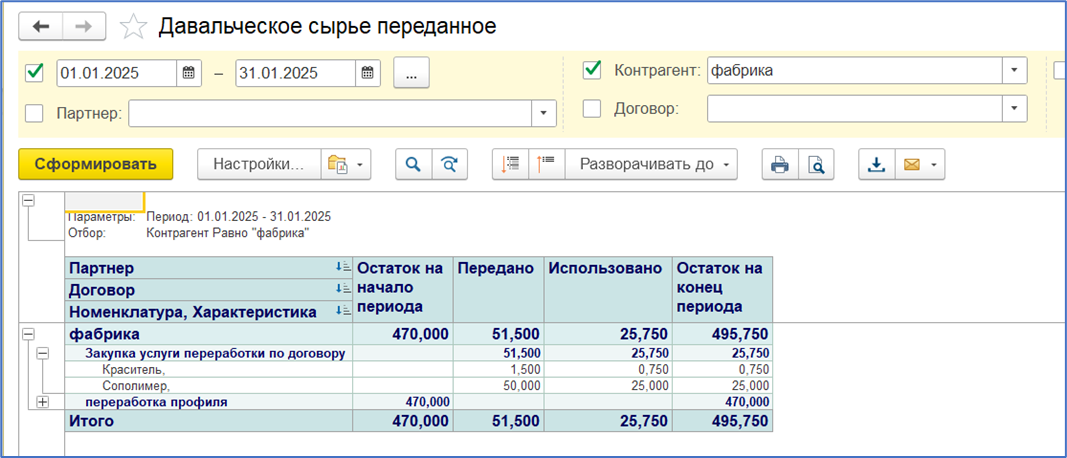Click the Сформировать button

pos(95,165)
